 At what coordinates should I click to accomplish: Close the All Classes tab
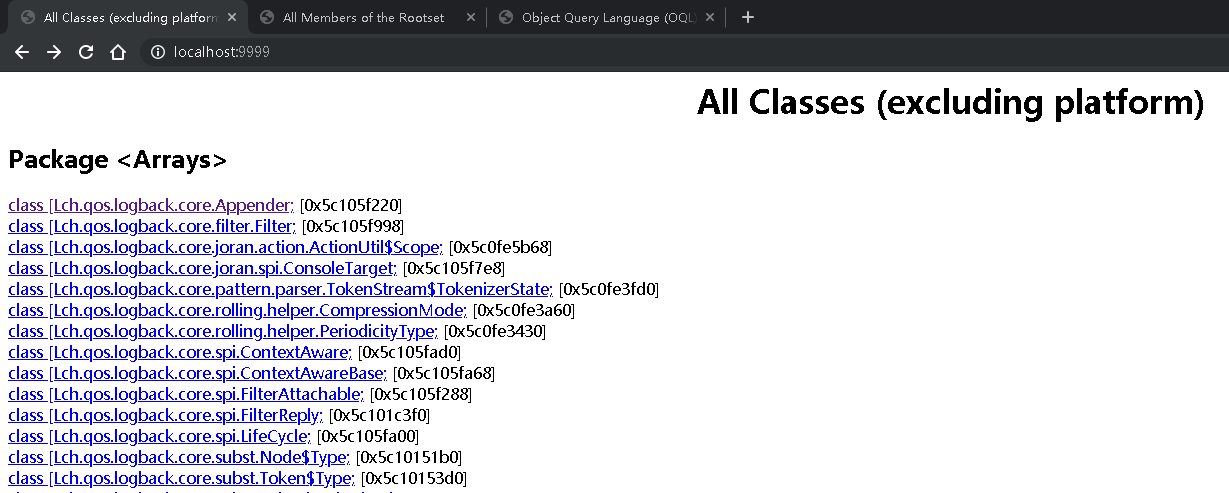pyautogui.click(x=232, y=17)
